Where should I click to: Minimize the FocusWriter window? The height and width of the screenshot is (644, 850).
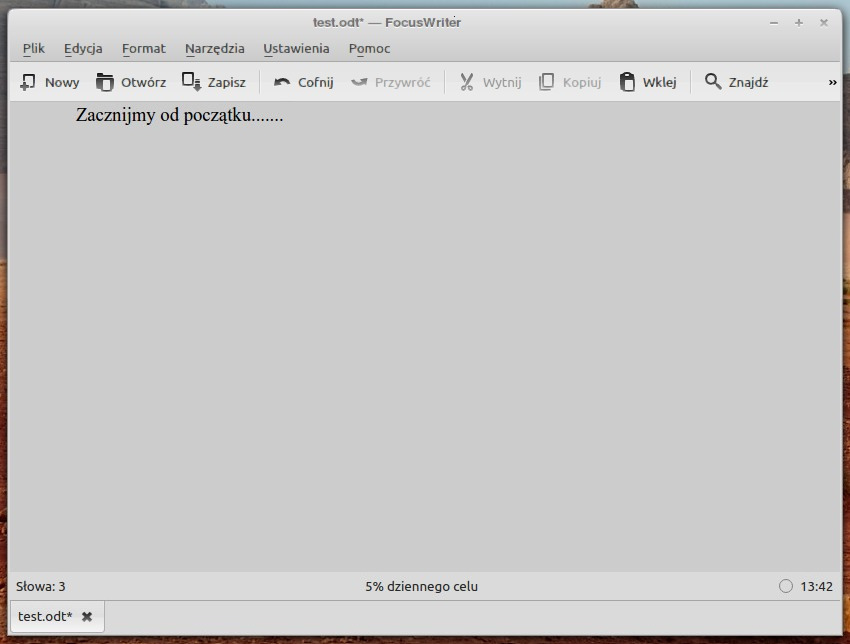tap(774, 23)
